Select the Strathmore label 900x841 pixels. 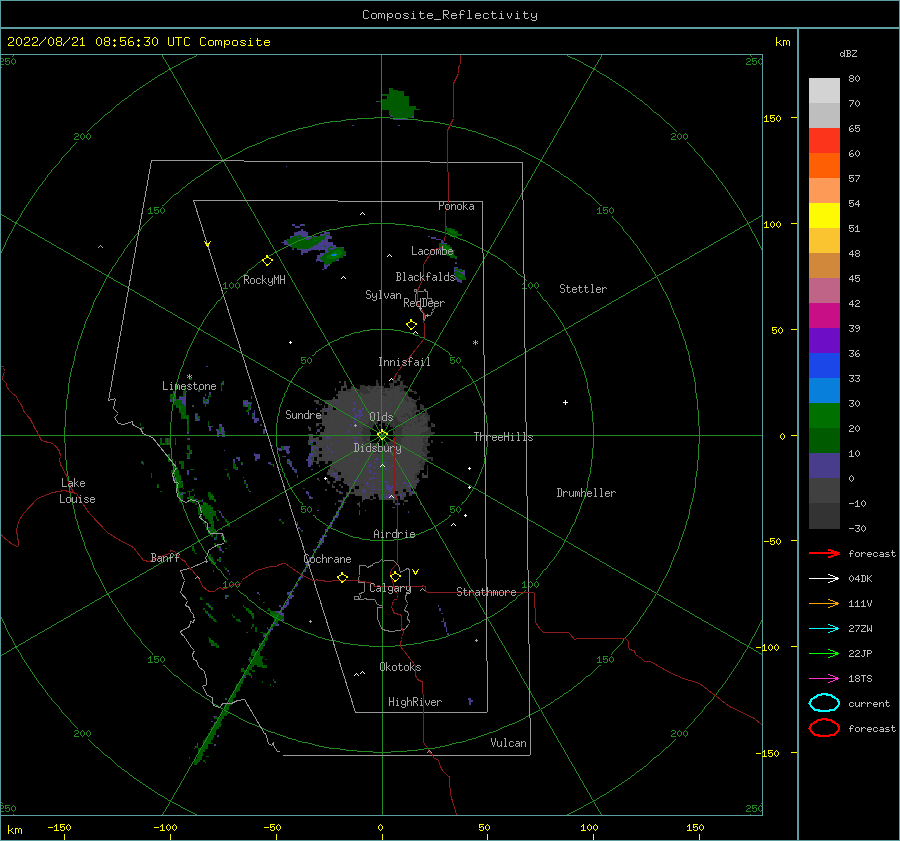coord(486,592)
